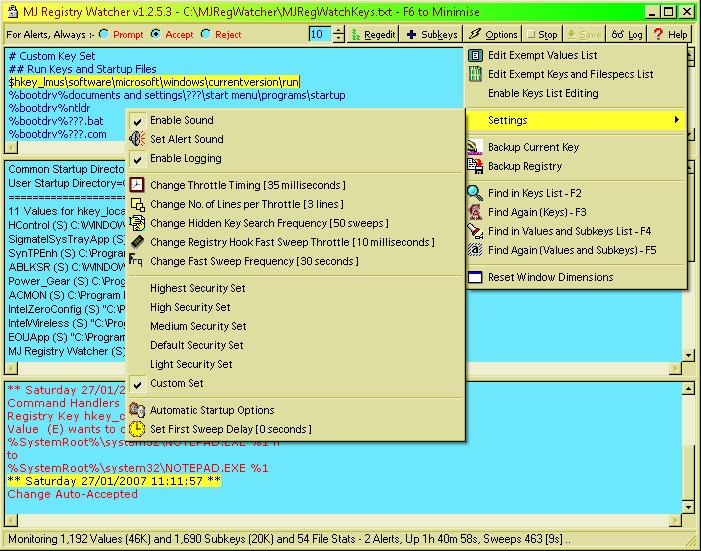Select the ## Run Keys and Startup Files line

click(82, 69)
